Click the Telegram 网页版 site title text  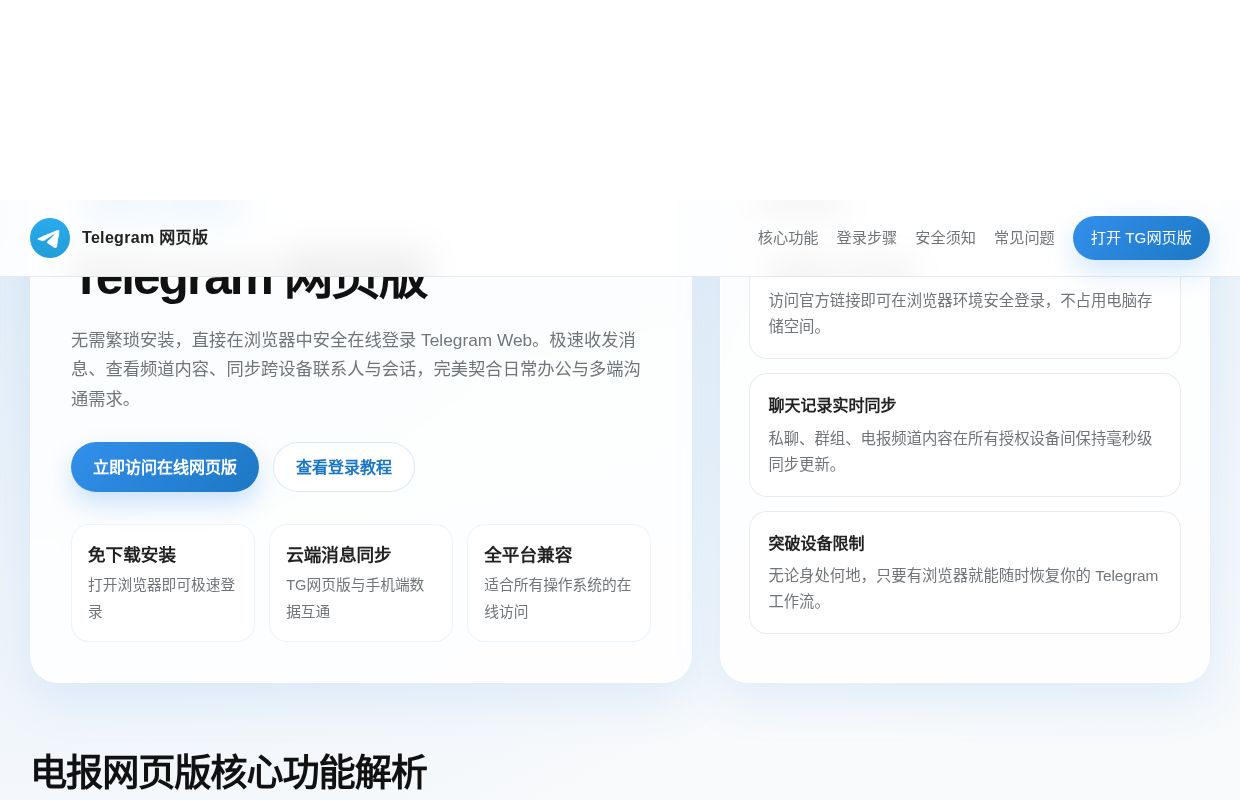145,238
